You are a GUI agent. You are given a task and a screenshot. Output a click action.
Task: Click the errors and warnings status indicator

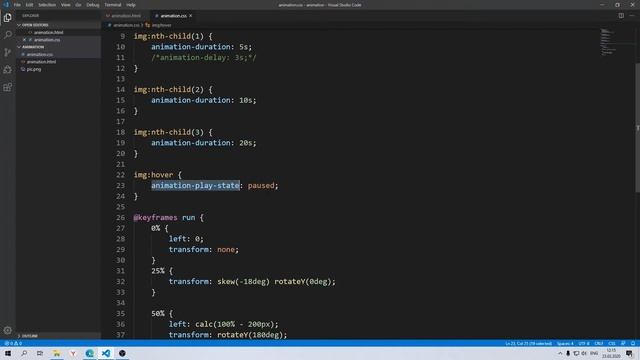[13, 343]
